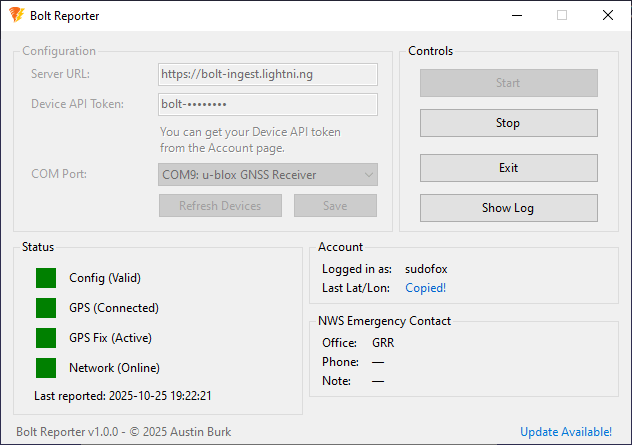Close the Bolt Reporter window
The height and width of the screenshot is (445, 632).
(x=608, y=15)
